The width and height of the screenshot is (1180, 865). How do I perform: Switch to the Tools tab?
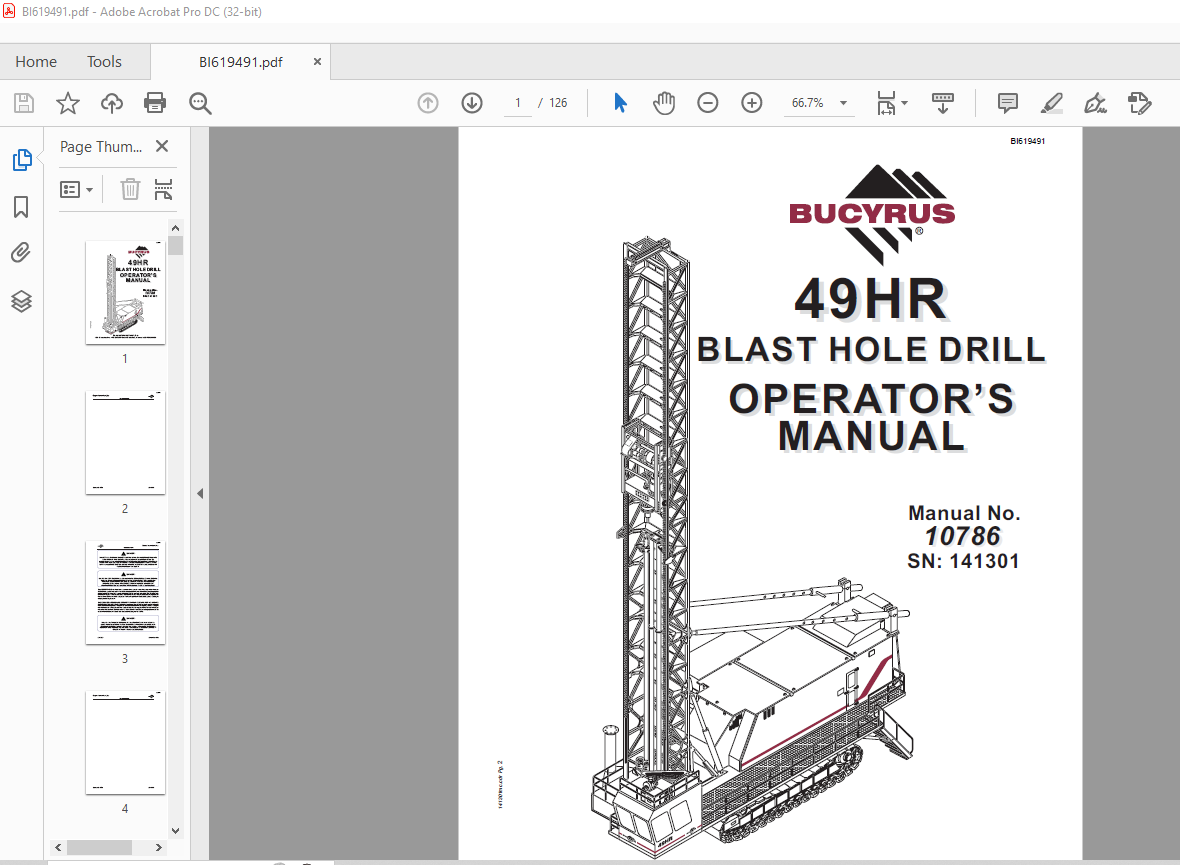pos(104,62)
